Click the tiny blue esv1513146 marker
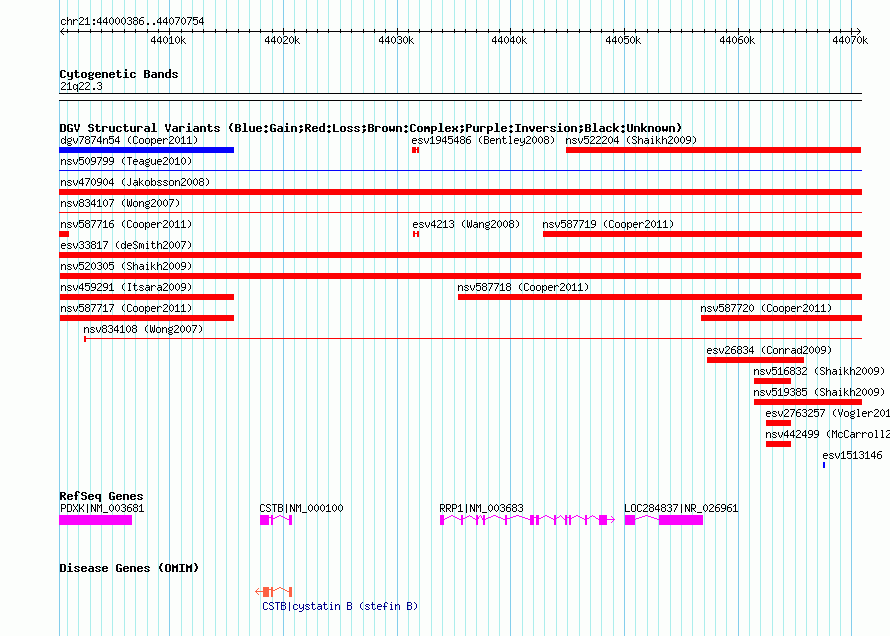890x636 pixels. (824, 465)
